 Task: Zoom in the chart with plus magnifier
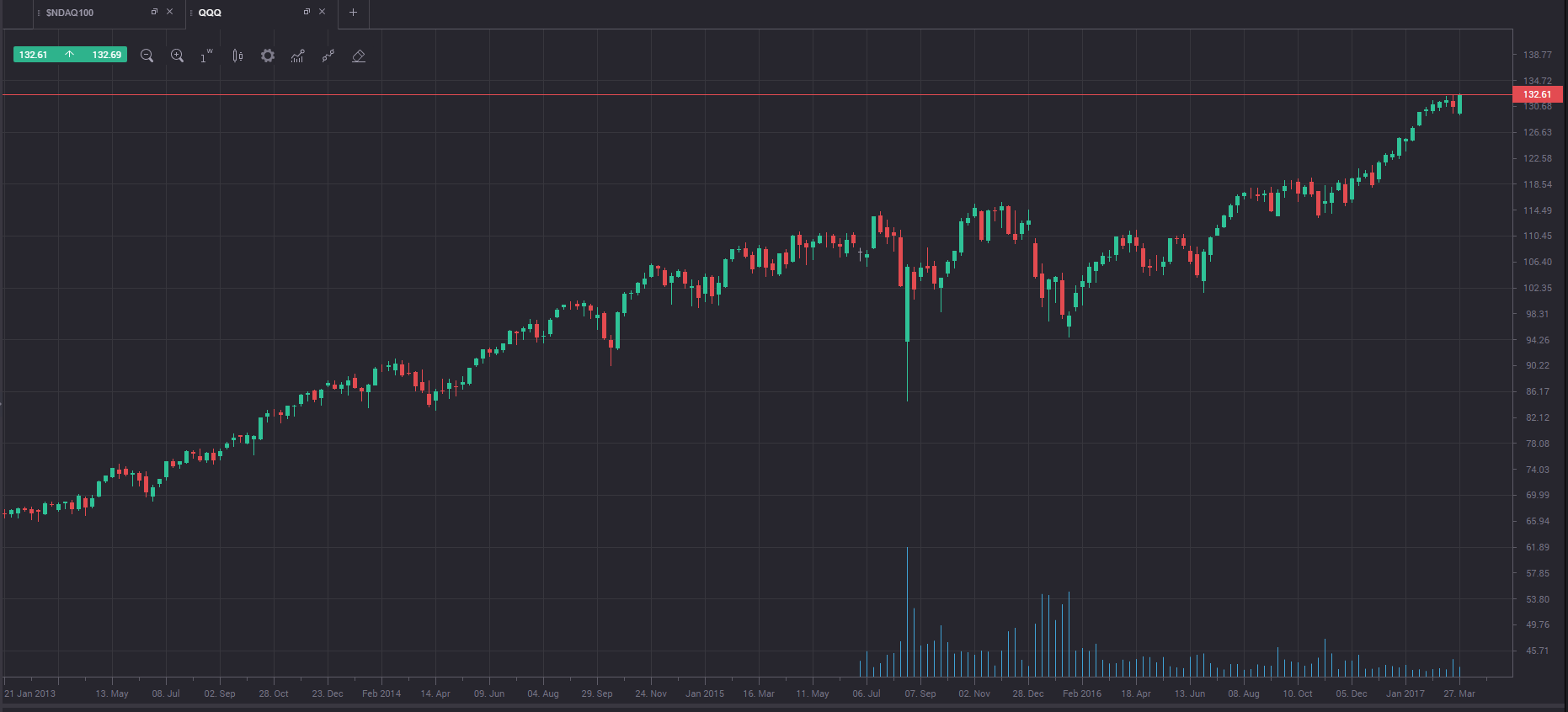click(177, 56)
